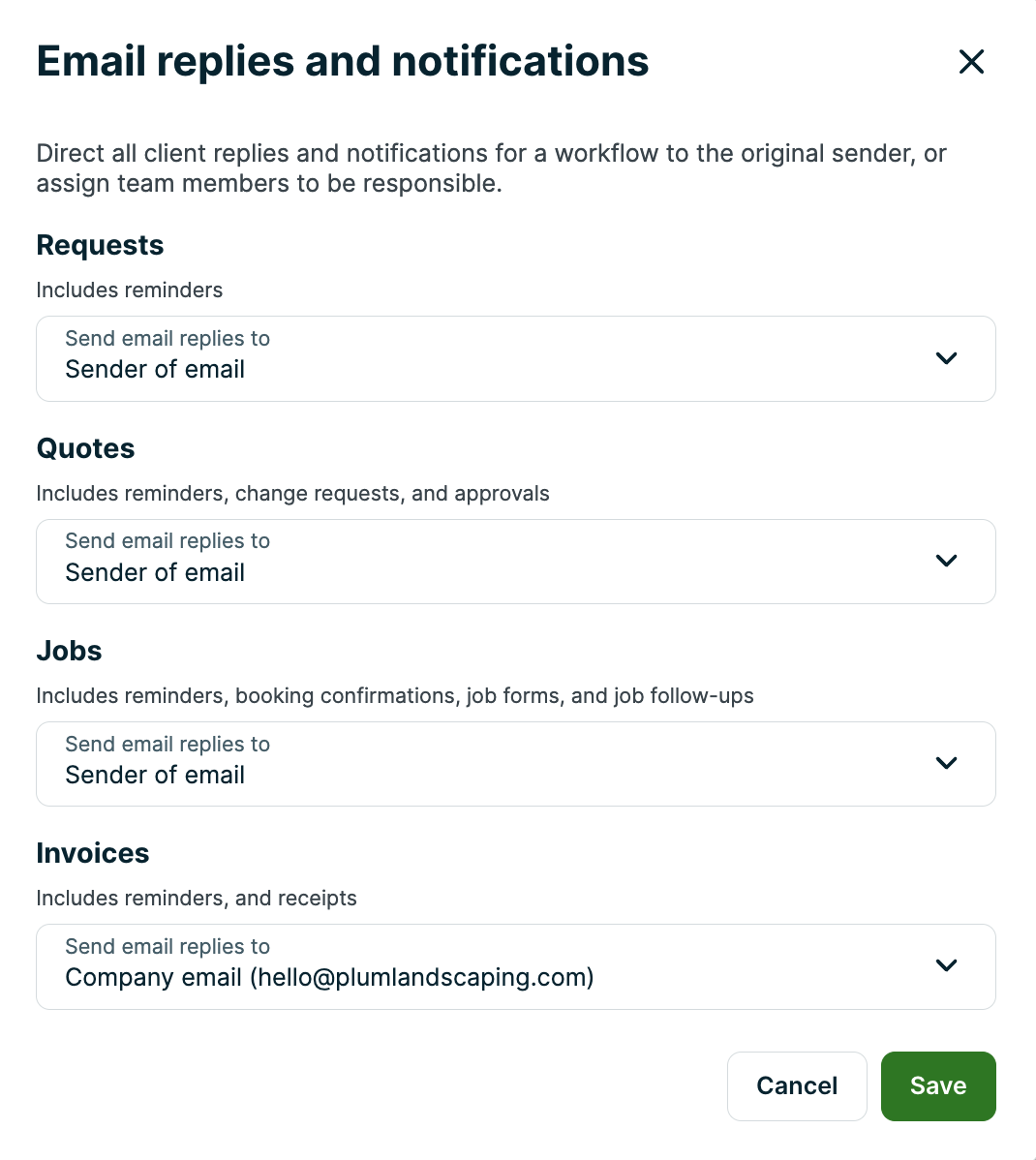Click the Jobs section heading
1036x1160 pixels.
69,652
